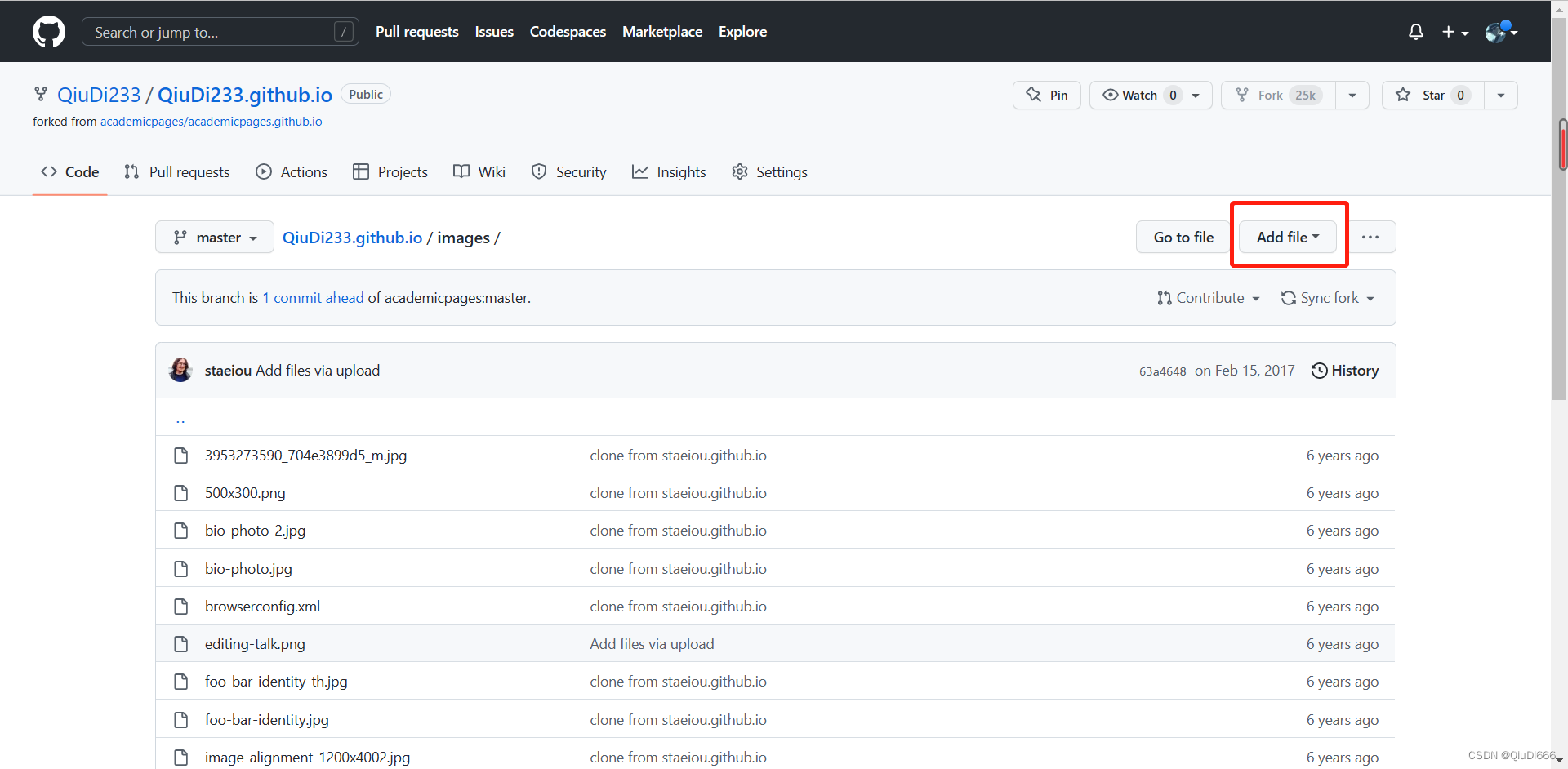Switch to the Security tab

[x=569, y=172]
